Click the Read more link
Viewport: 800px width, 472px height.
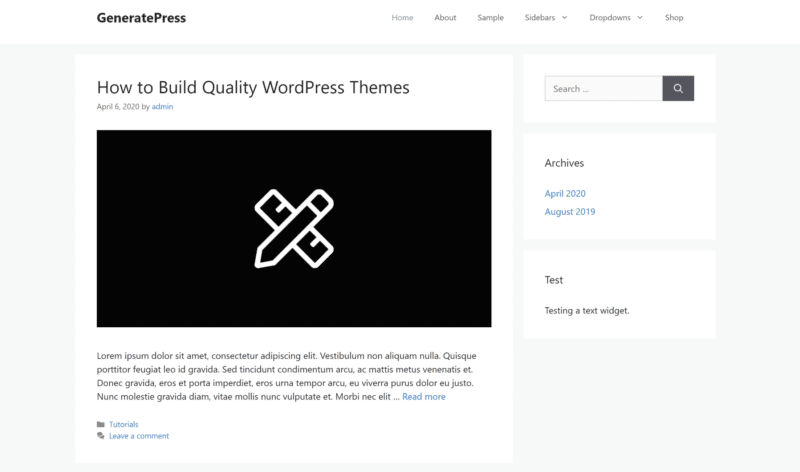tap(424, 397)
